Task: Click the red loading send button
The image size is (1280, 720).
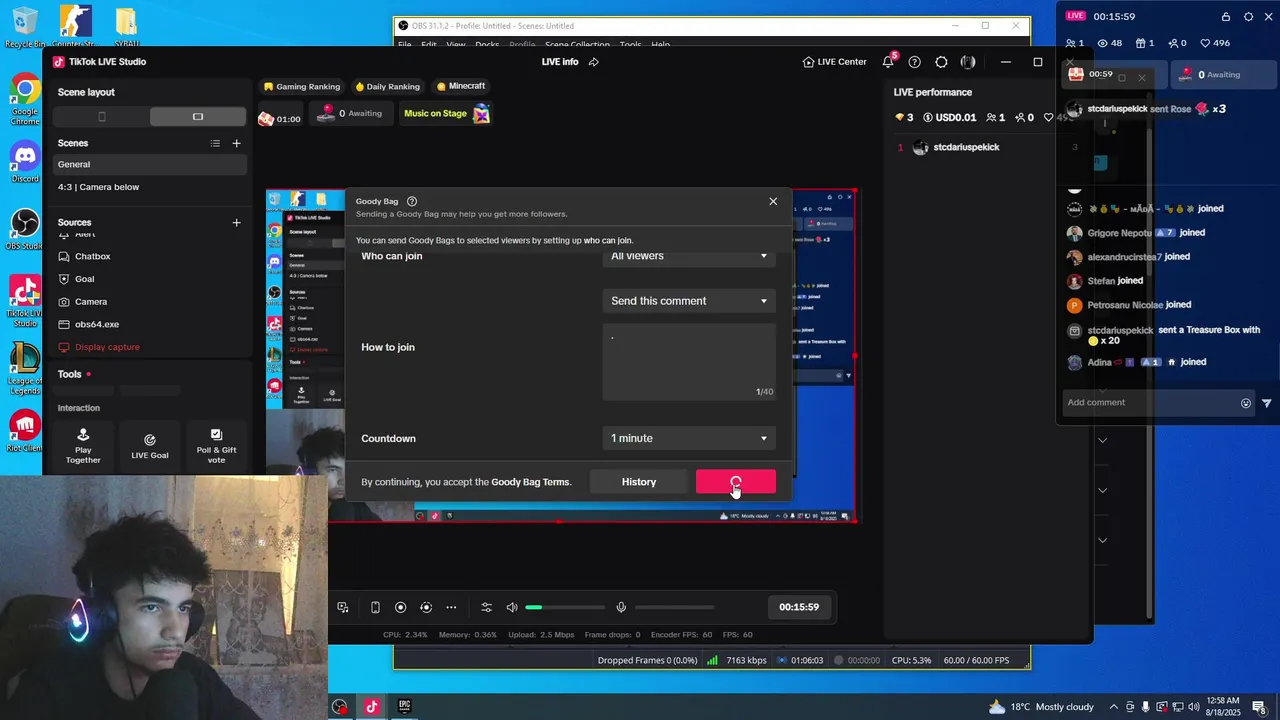Action: point(736,482)
